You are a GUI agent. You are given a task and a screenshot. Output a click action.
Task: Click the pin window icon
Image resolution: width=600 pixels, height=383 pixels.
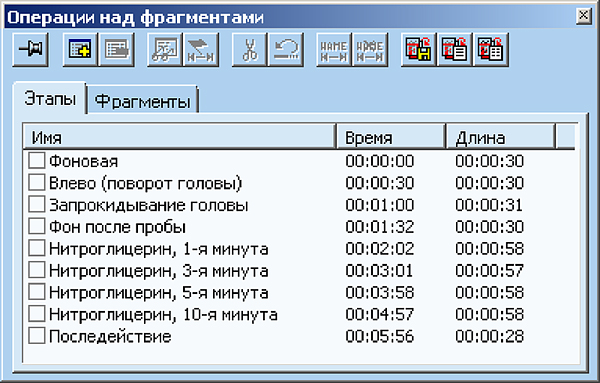(x=31, y=50)
